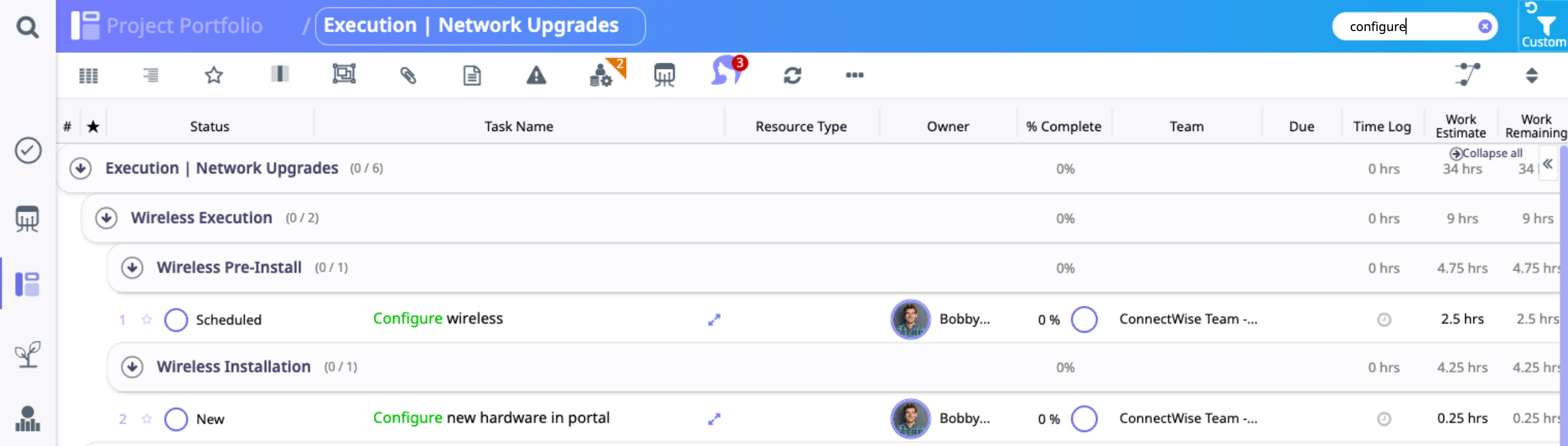Open Project Portfolio breadcrumb
The image size is (1568, 446).
click(184, 26)
